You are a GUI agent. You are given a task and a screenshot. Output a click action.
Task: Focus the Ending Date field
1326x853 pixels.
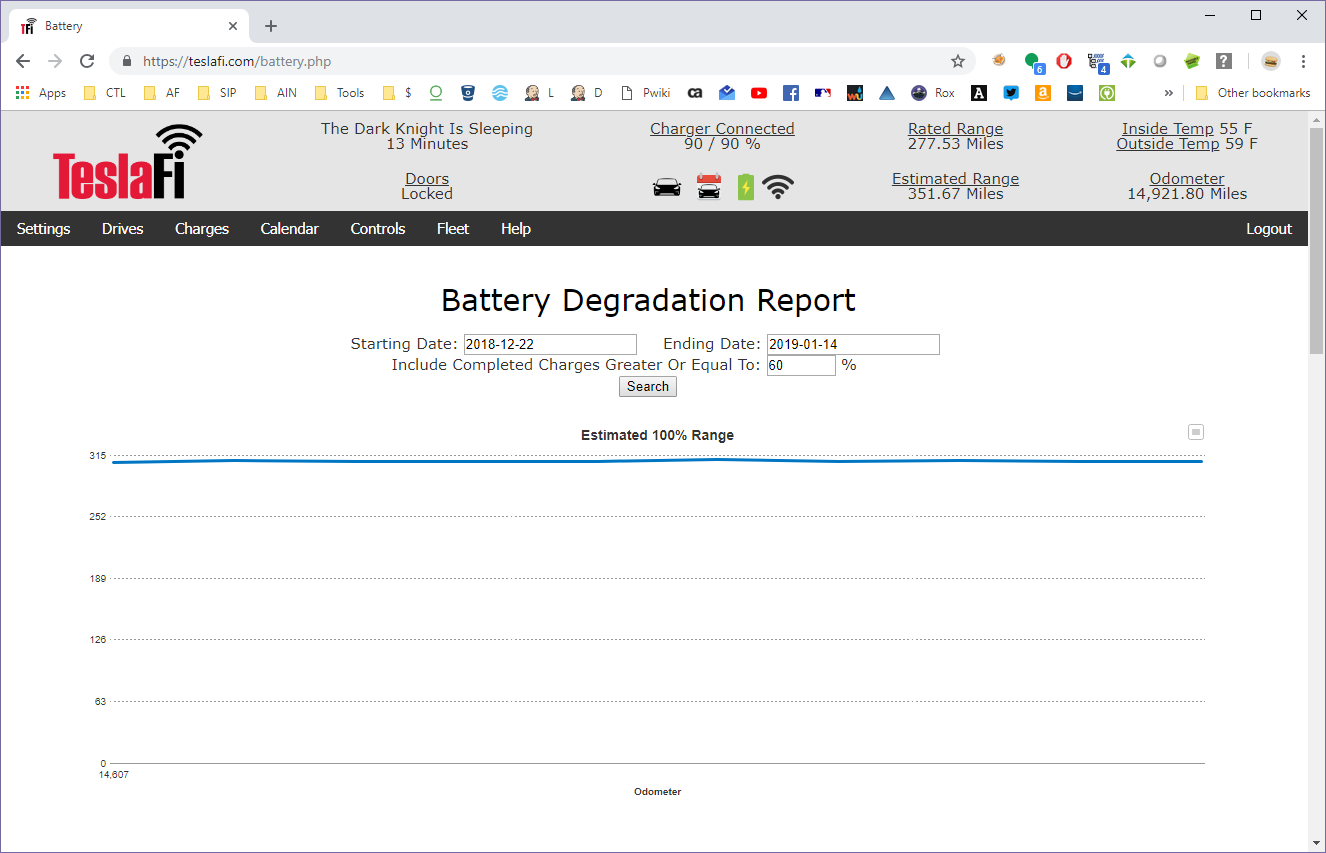853,345
